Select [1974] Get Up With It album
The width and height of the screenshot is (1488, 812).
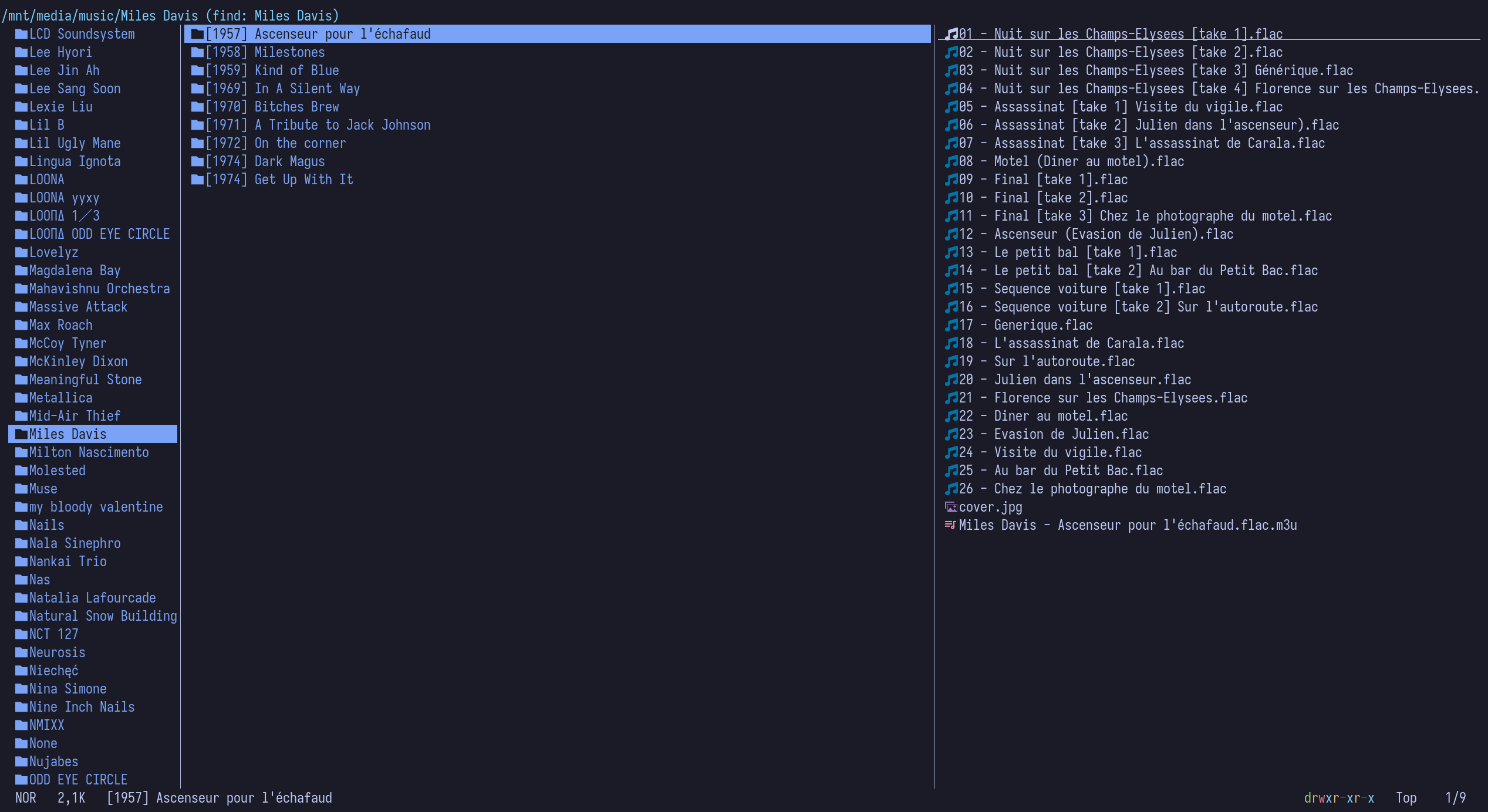coord(279,180)
